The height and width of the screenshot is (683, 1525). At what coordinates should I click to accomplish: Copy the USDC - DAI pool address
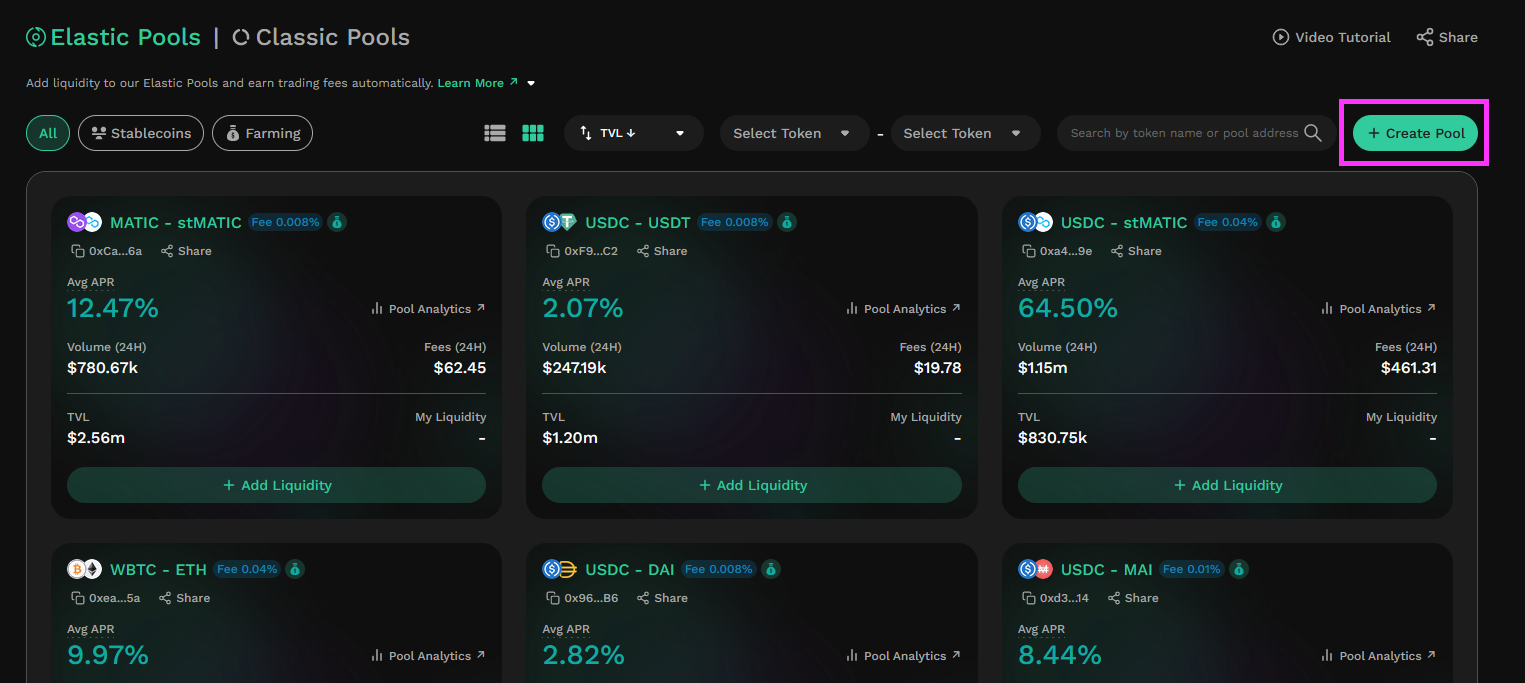552,598
